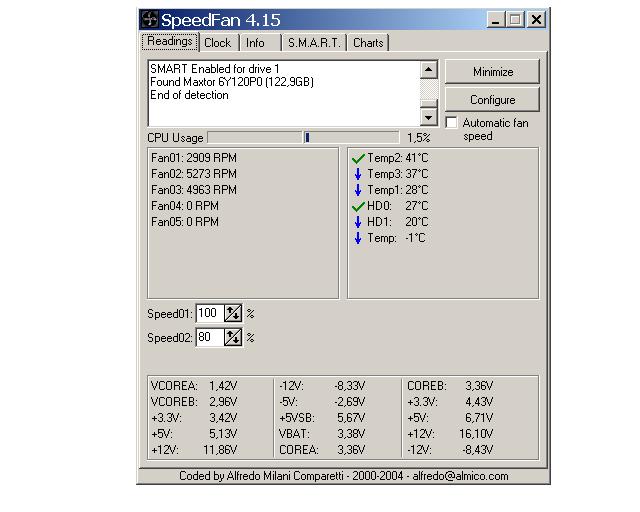
Task: Click the blue down arrow beside HD1
Action: (x=358, y=222)
